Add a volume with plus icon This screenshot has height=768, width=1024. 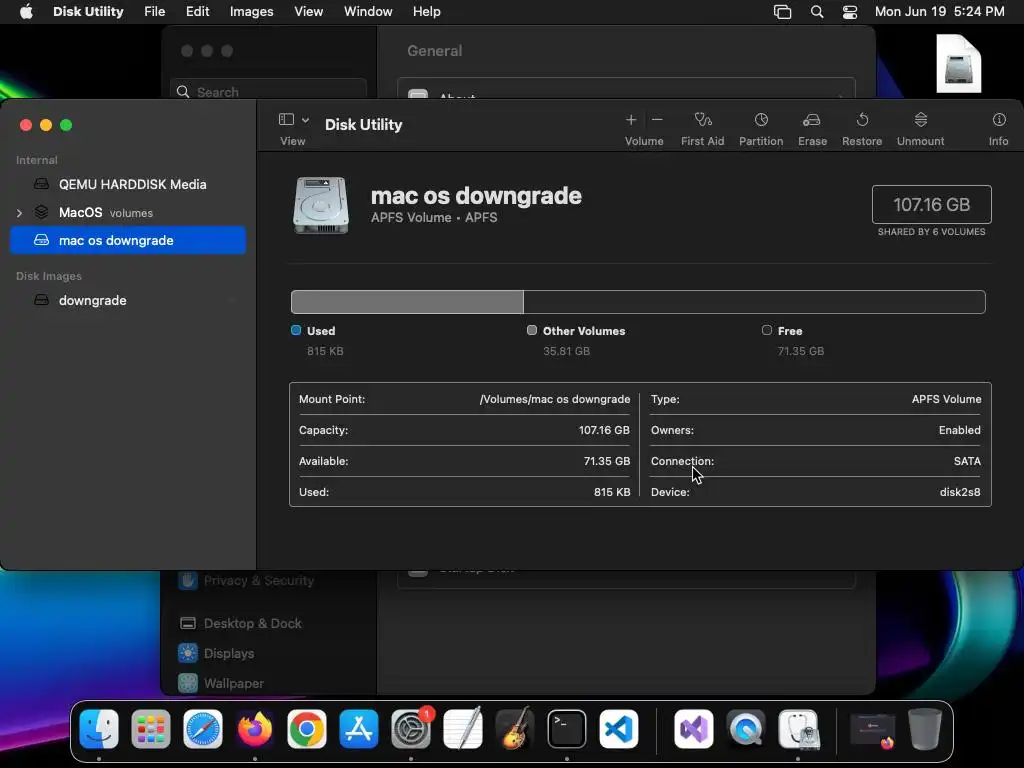coord(631,120)
